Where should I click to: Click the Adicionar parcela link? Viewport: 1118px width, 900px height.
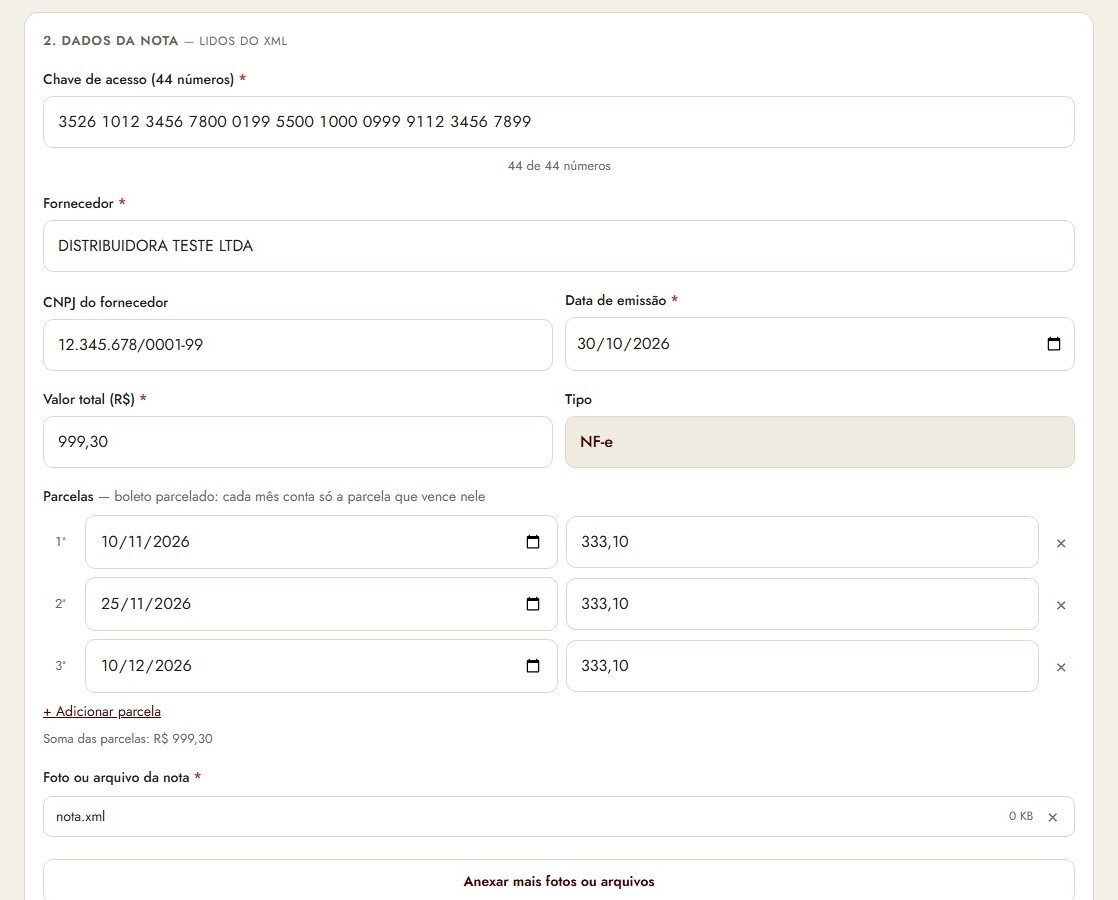pyautogui.click(x=102, y=711)
